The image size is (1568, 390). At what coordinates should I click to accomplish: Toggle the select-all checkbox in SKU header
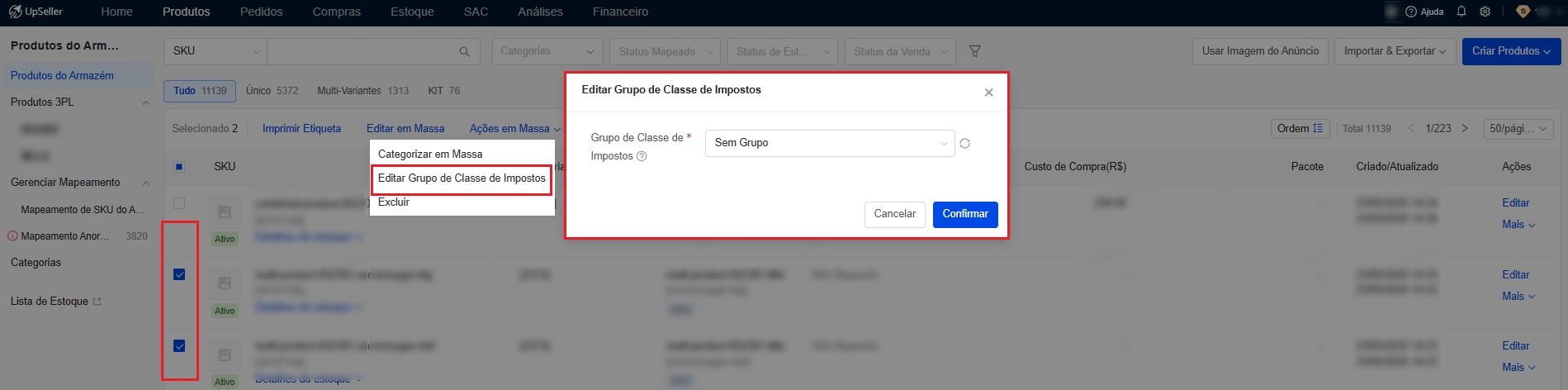[x=179, y=167]
